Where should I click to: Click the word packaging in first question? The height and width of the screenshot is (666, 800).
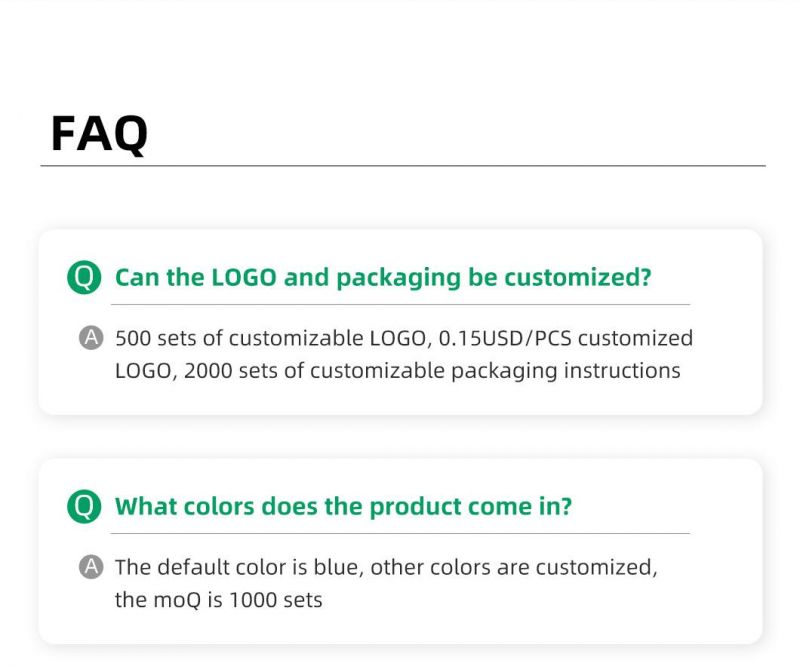pyautogui.click(x=398, y=279)
